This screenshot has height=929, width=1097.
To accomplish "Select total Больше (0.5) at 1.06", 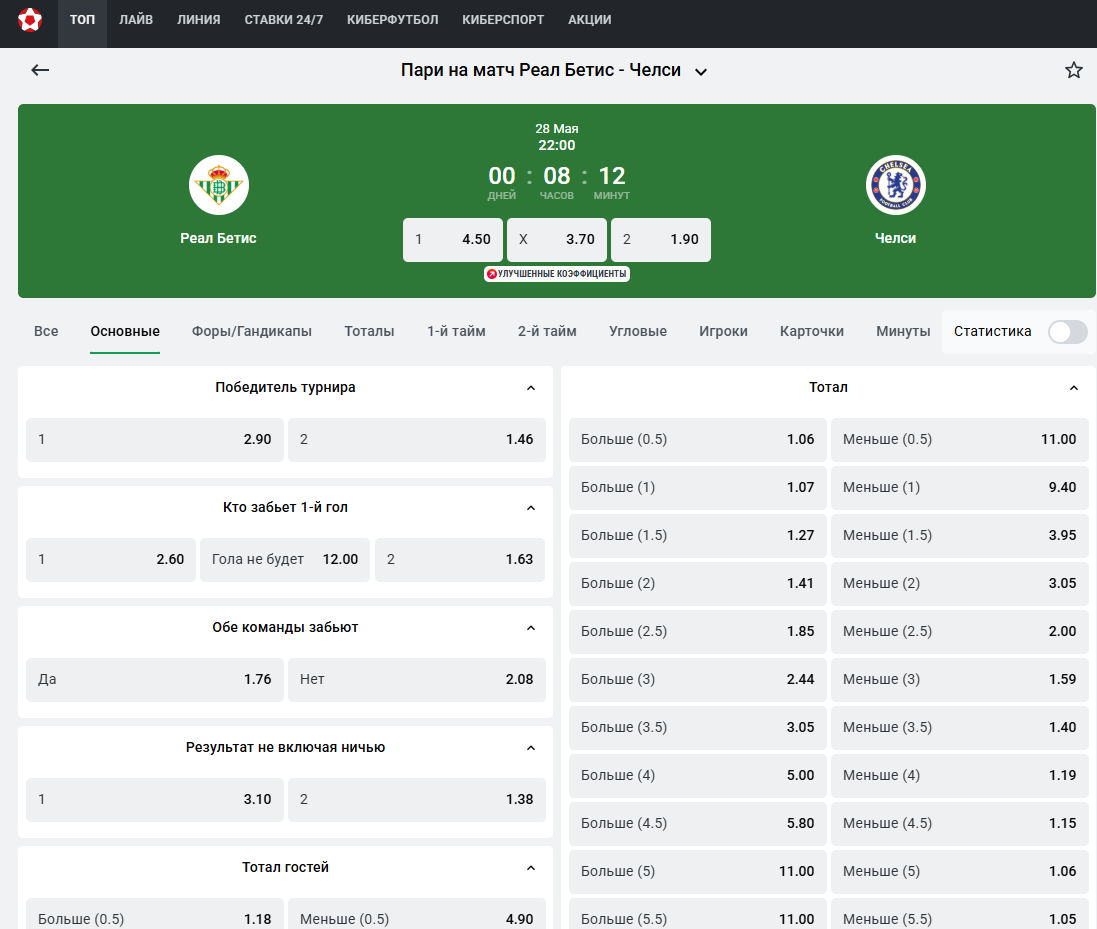I will tap(698, 440).
